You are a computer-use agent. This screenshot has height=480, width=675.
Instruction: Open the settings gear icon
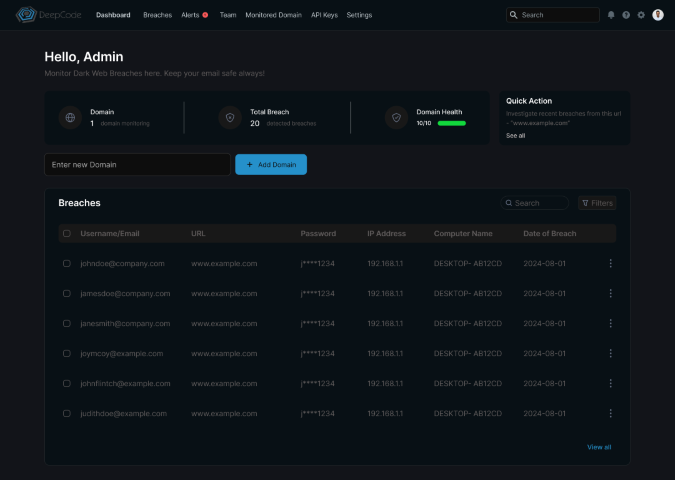tap(641, 15)
